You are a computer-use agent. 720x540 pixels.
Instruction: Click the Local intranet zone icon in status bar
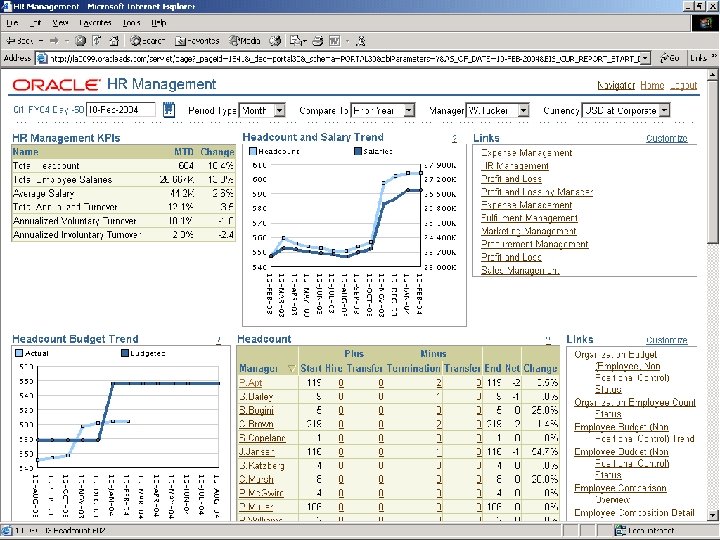click(620, 531)
